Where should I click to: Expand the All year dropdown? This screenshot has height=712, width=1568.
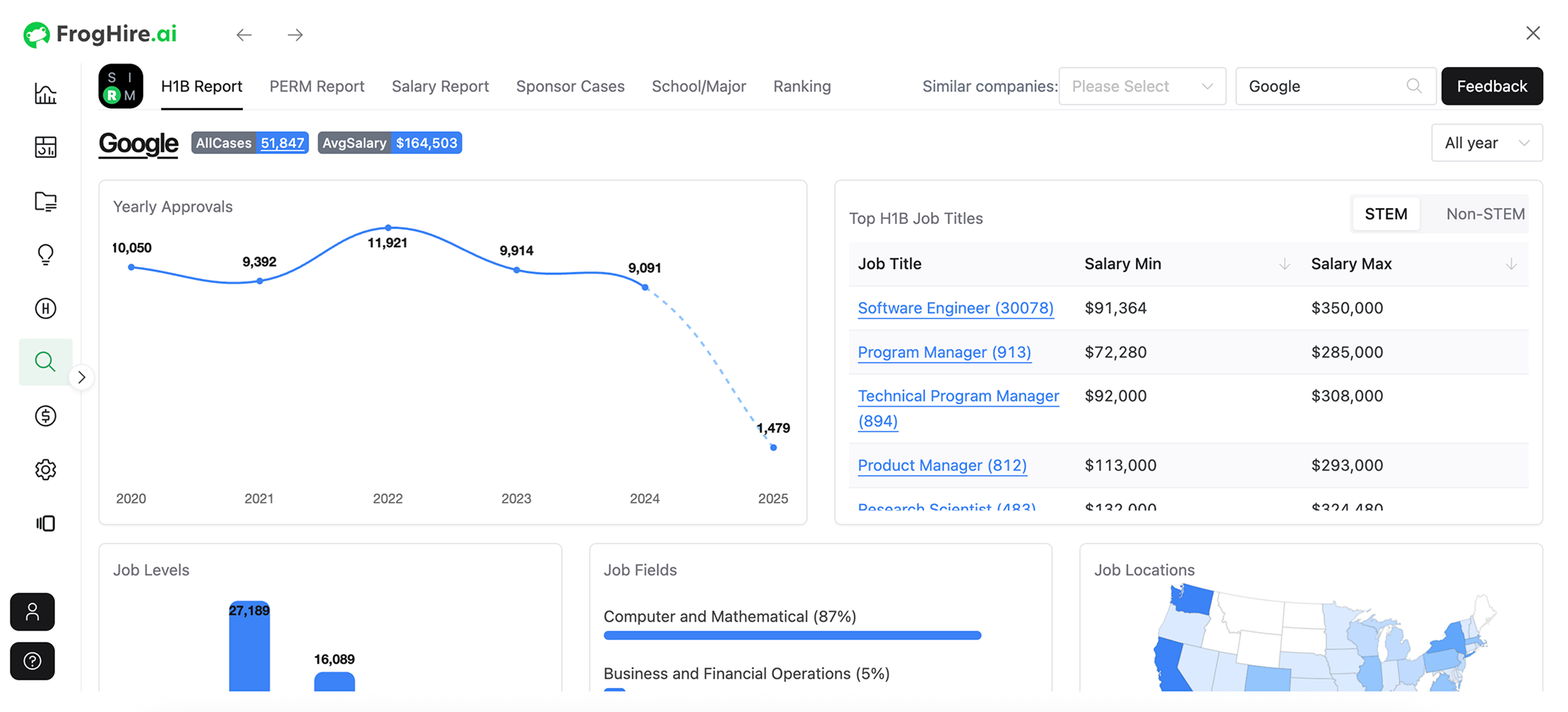(x=1486, y=143)
